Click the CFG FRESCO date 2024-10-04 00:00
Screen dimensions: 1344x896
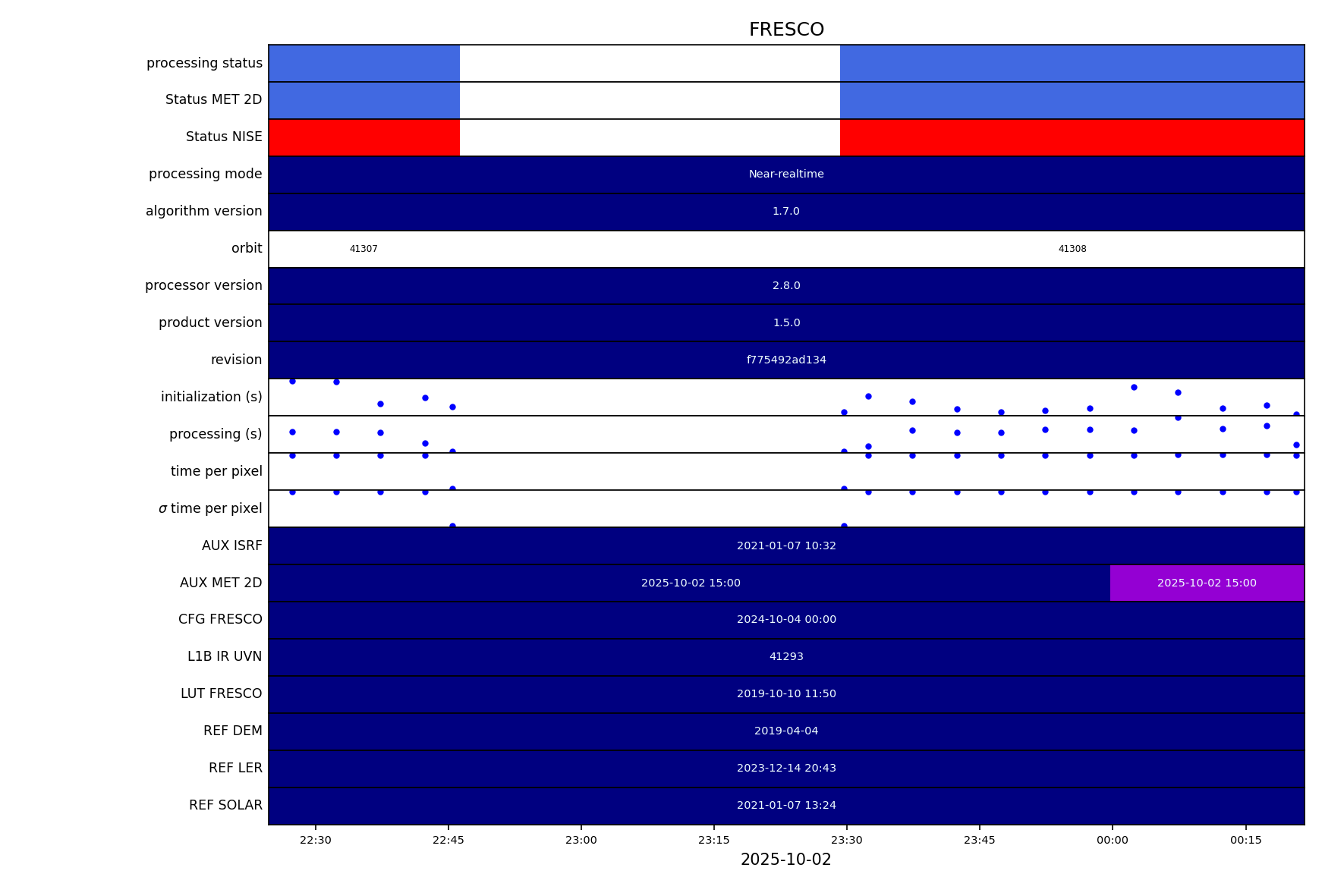[x=786, y=620]
